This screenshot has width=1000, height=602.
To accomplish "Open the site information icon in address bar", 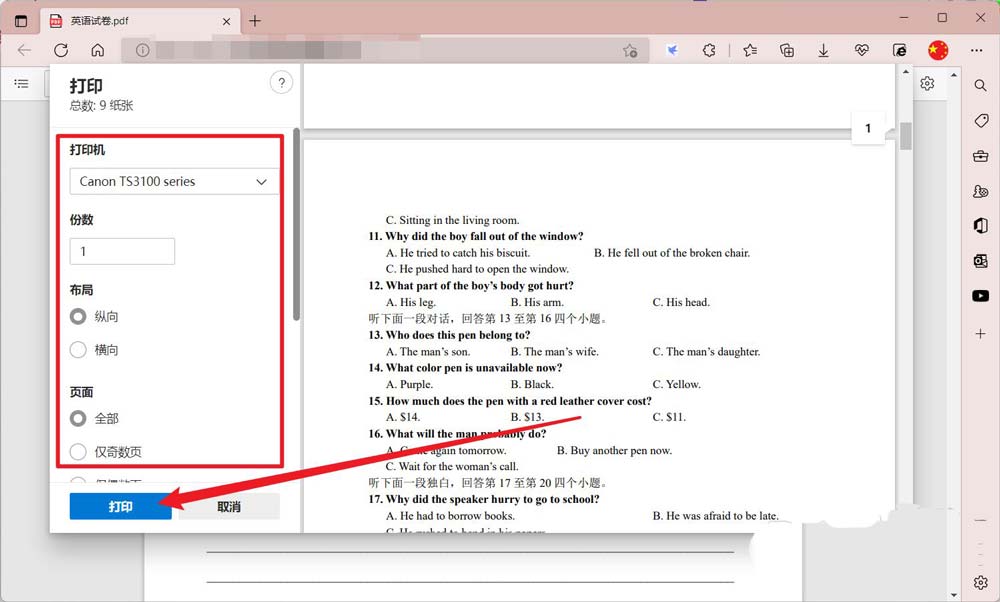I will pos(142,50).
